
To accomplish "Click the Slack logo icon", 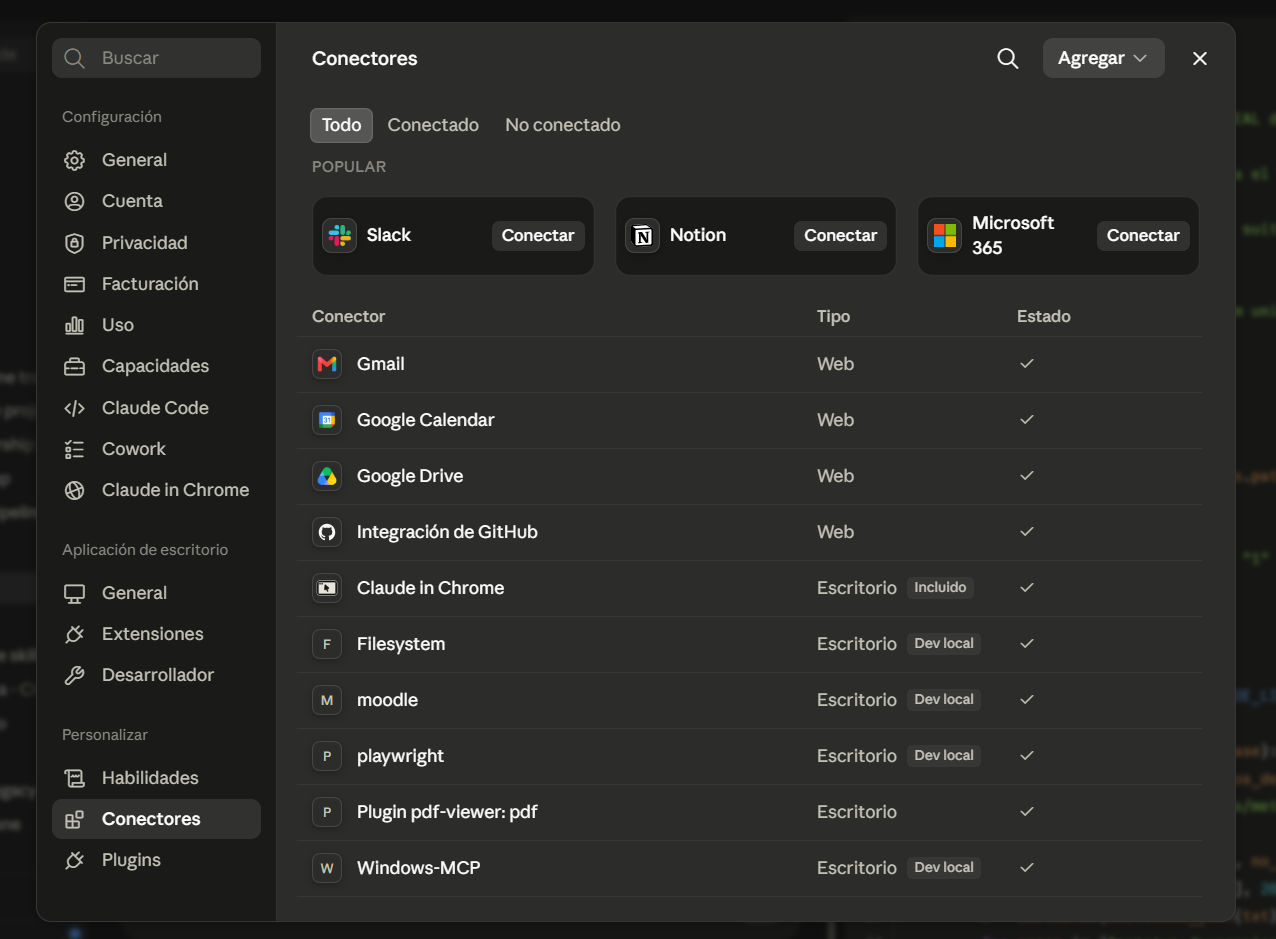I will (340, 235).
